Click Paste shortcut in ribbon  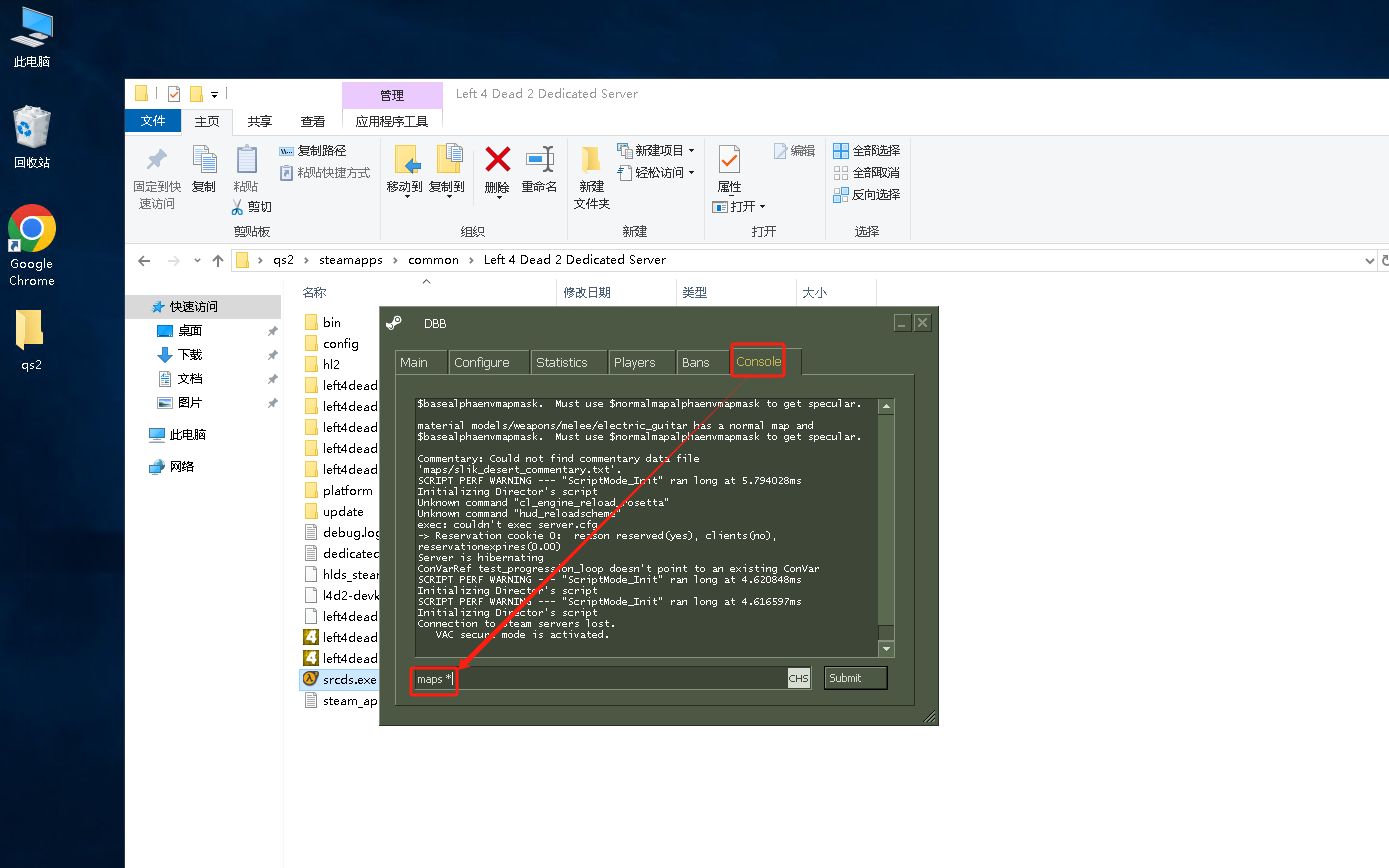point(325,173)
